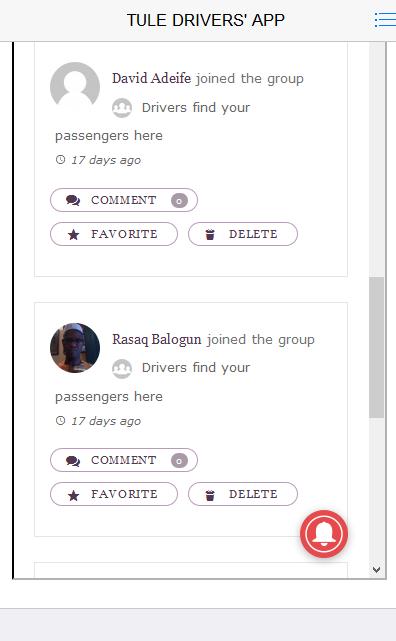Screen dimensions: 396x641
Task: Open 'Drivers find your passengers here' group in Rasaq's post
Action: [152, 382]
